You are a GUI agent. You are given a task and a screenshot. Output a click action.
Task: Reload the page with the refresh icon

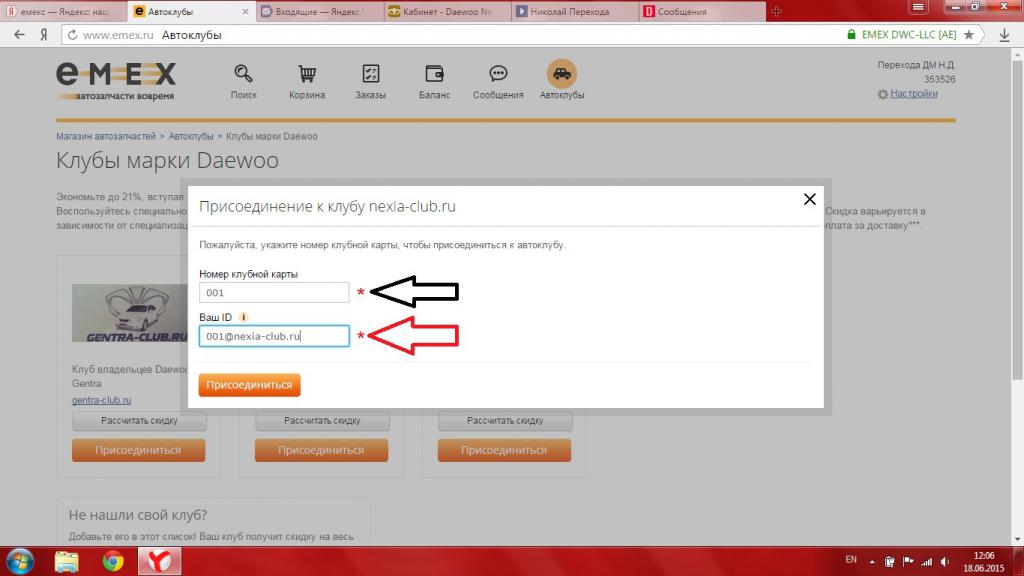click(x=72, y=35)
